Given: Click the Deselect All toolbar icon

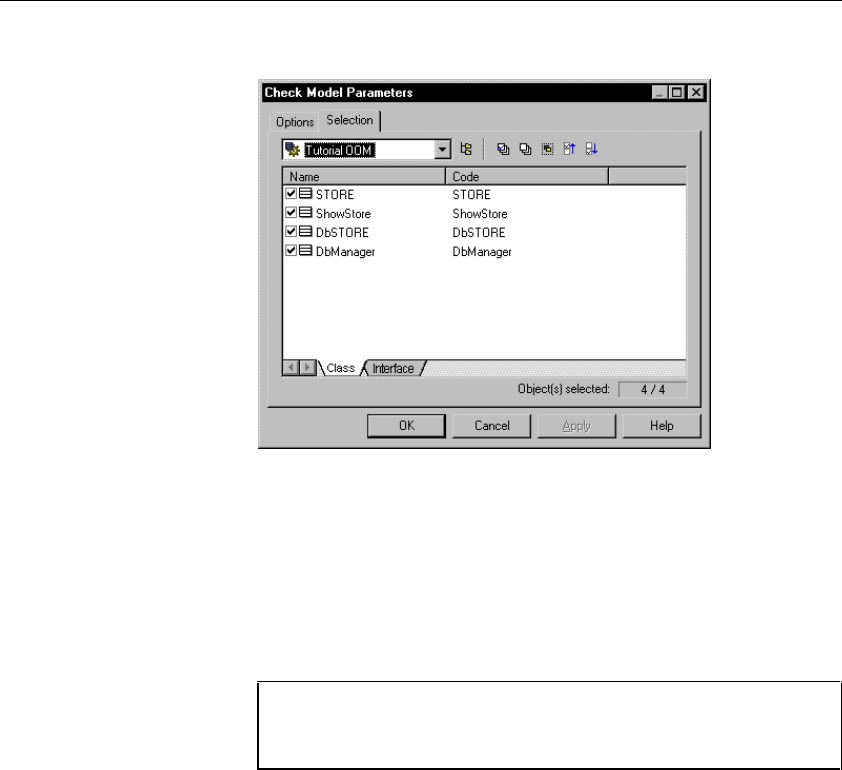Looking at the screenshot, I should coord(525,149).
